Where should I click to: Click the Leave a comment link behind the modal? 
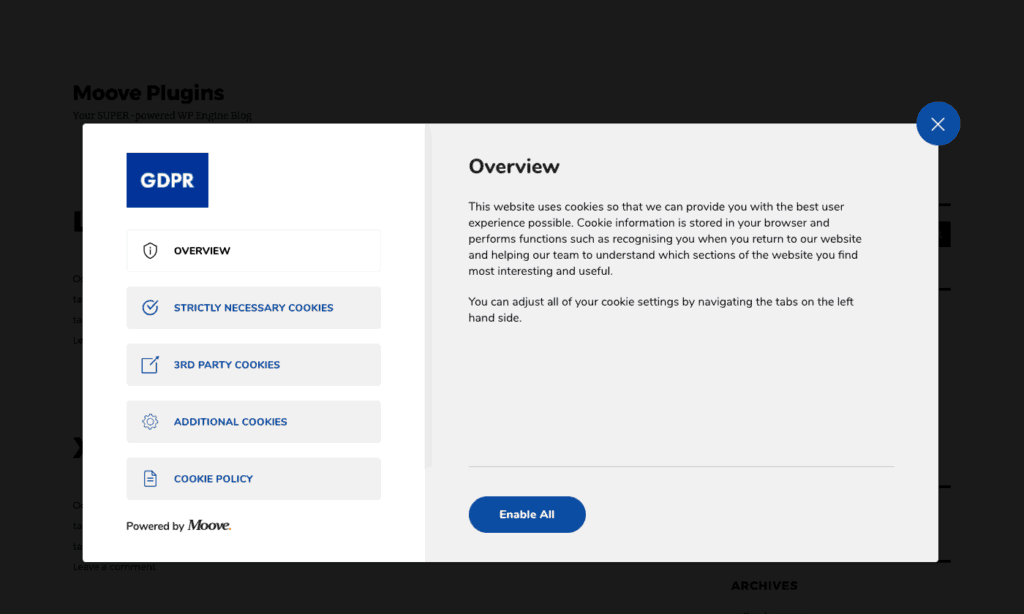(114, 567)
